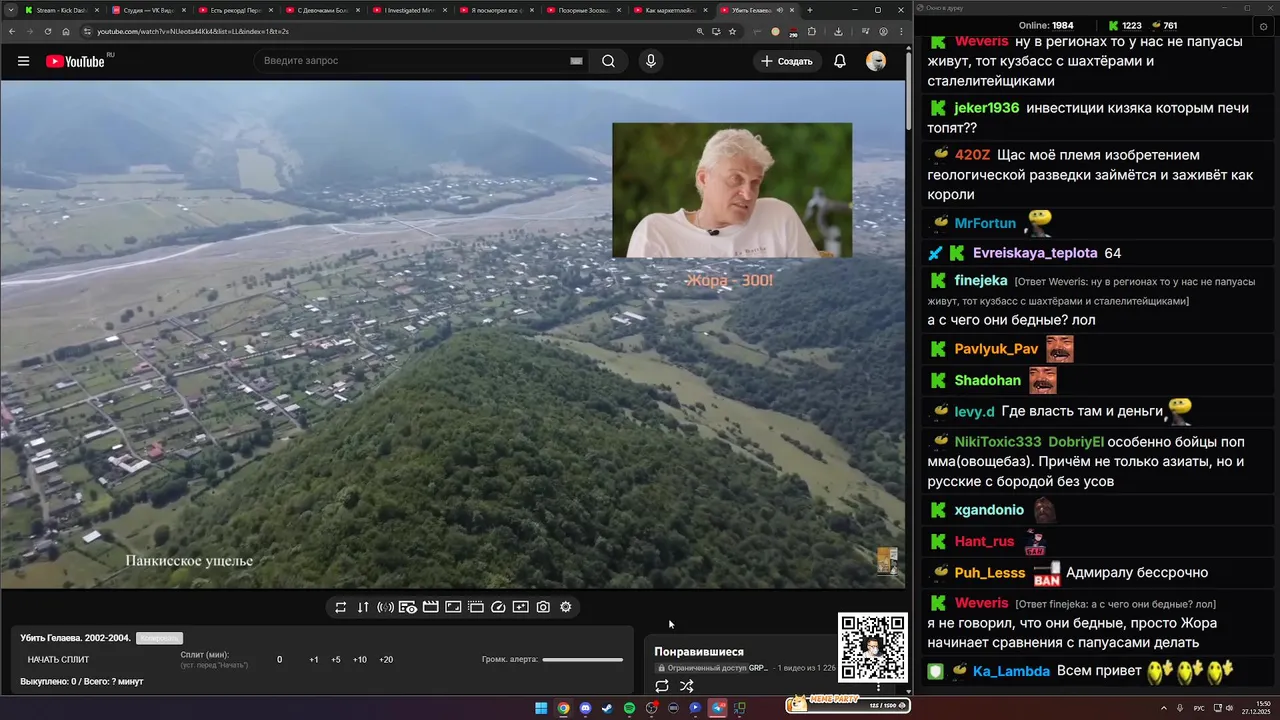Image resolution: width=1280 pixels, height=720 pixels.
Task: Click the QR code image near playlist
Action: click(873, 648)
